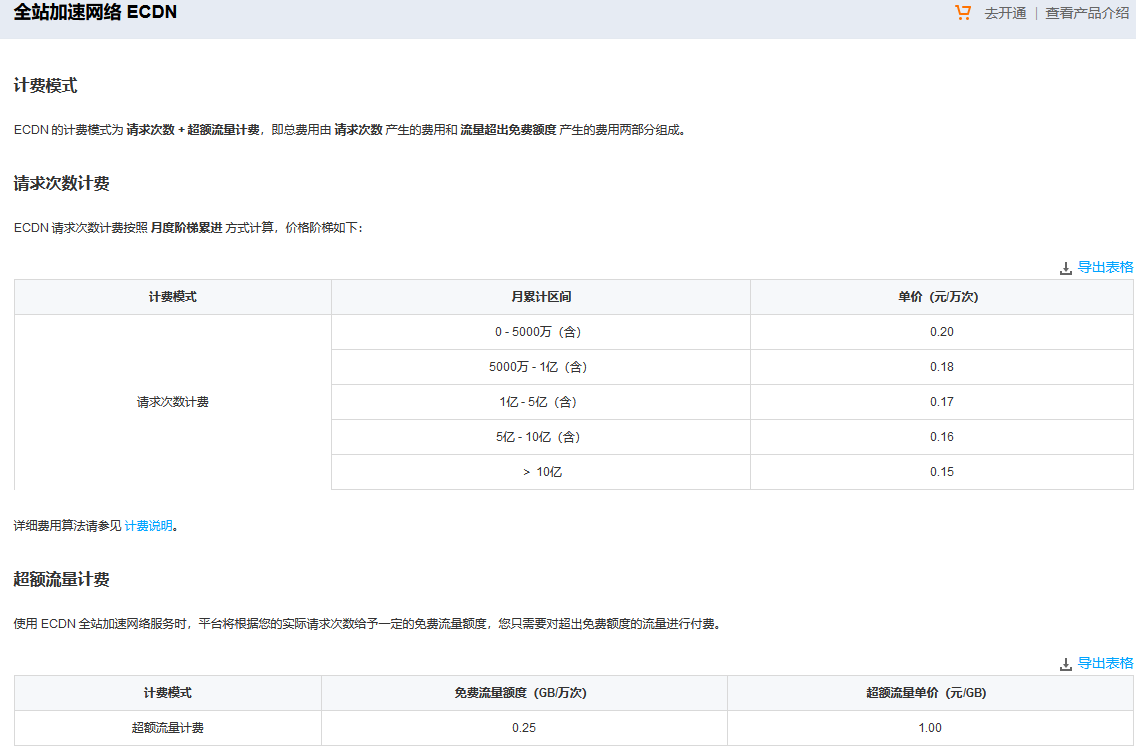Click the 超额流量计费 section heading
Viewport: 1136px width, 754px height.
(62, 579)
